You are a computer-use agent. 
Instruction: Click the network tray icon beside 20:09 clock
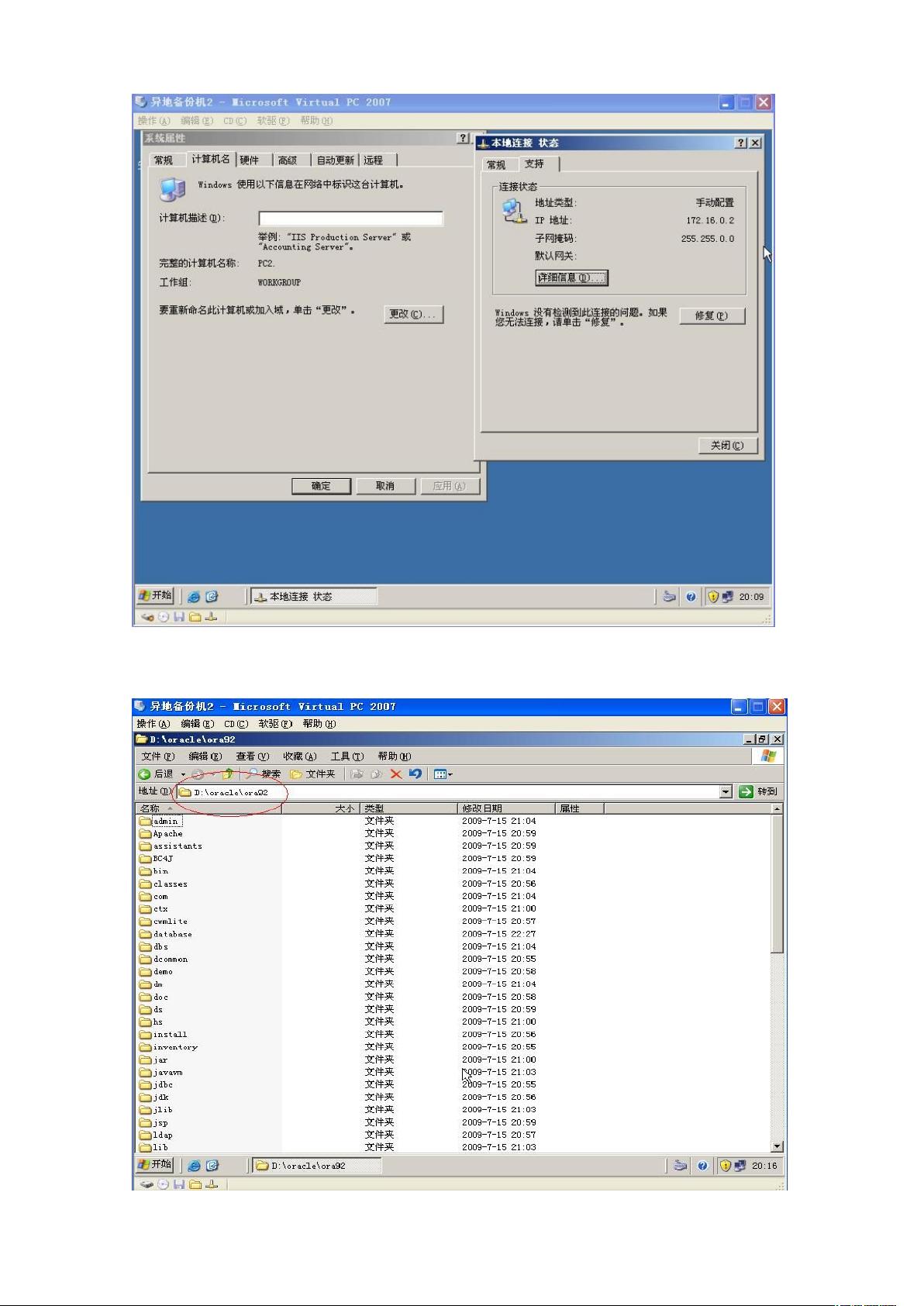pyautogui.click(x=727, y=597)
